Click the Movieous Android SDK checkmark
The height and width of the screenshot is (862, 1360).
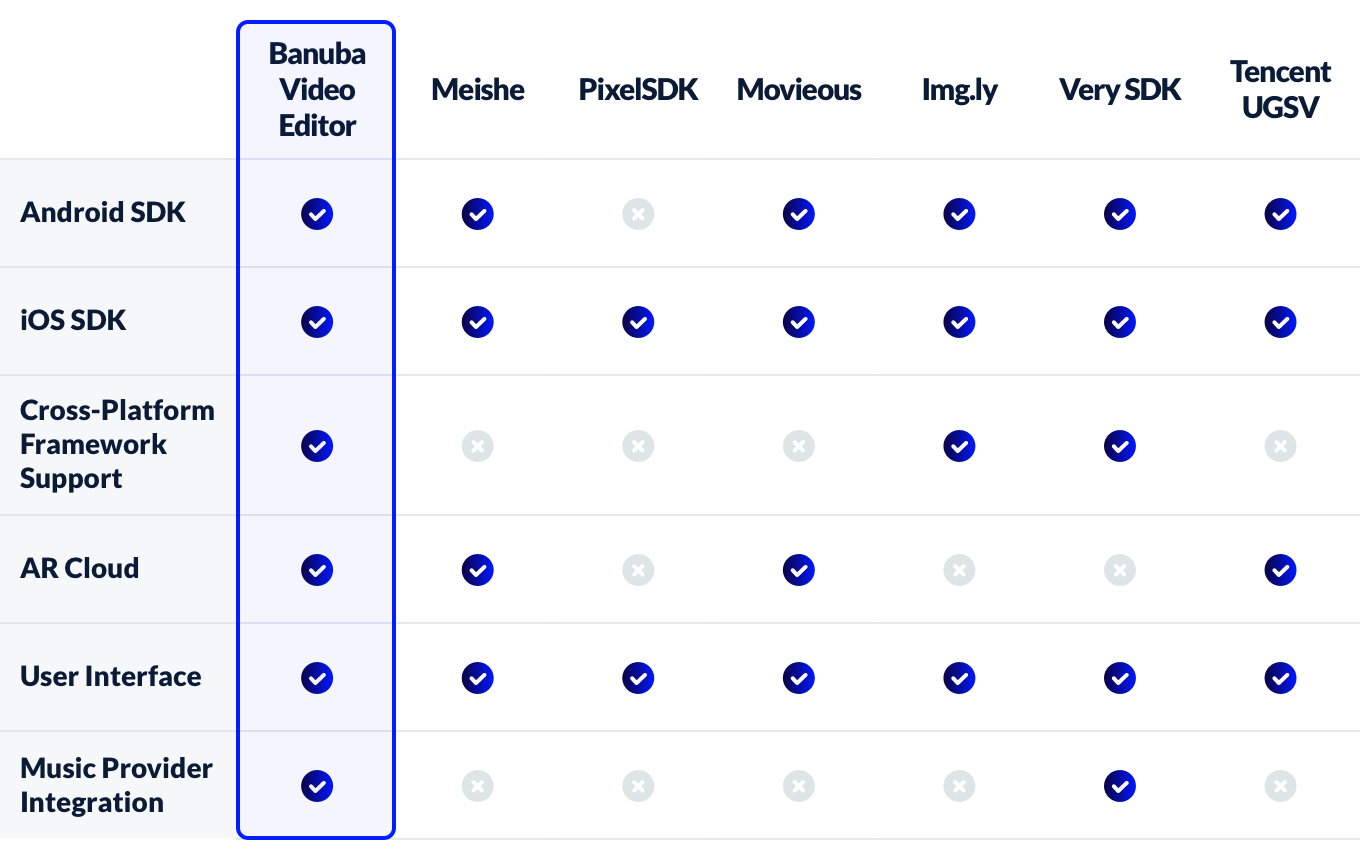tap(798, 214)
